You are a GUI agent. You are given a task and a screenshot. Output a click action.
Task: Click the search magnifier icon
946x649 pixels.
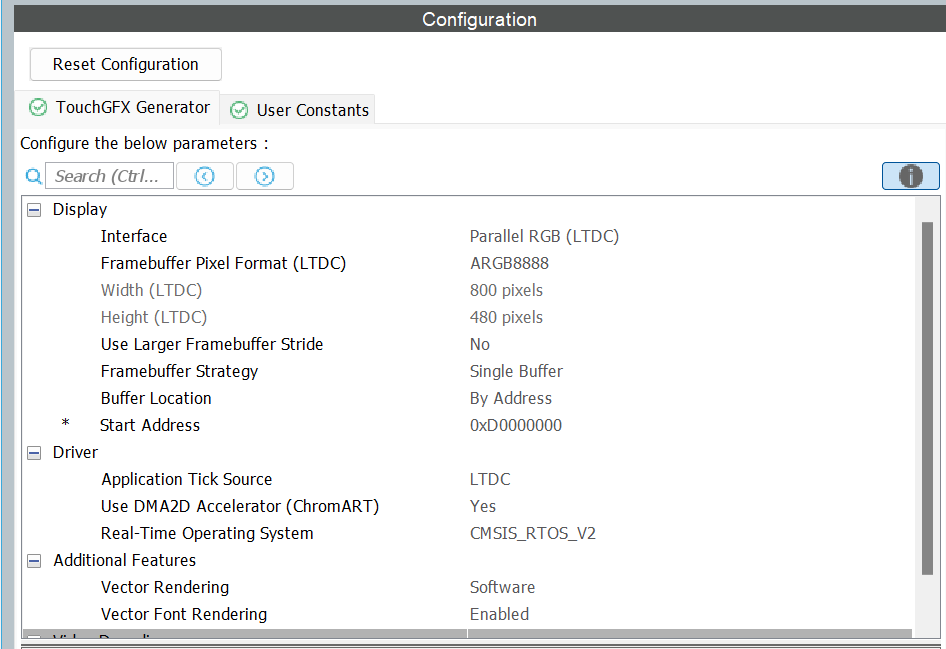click(33, 177)
